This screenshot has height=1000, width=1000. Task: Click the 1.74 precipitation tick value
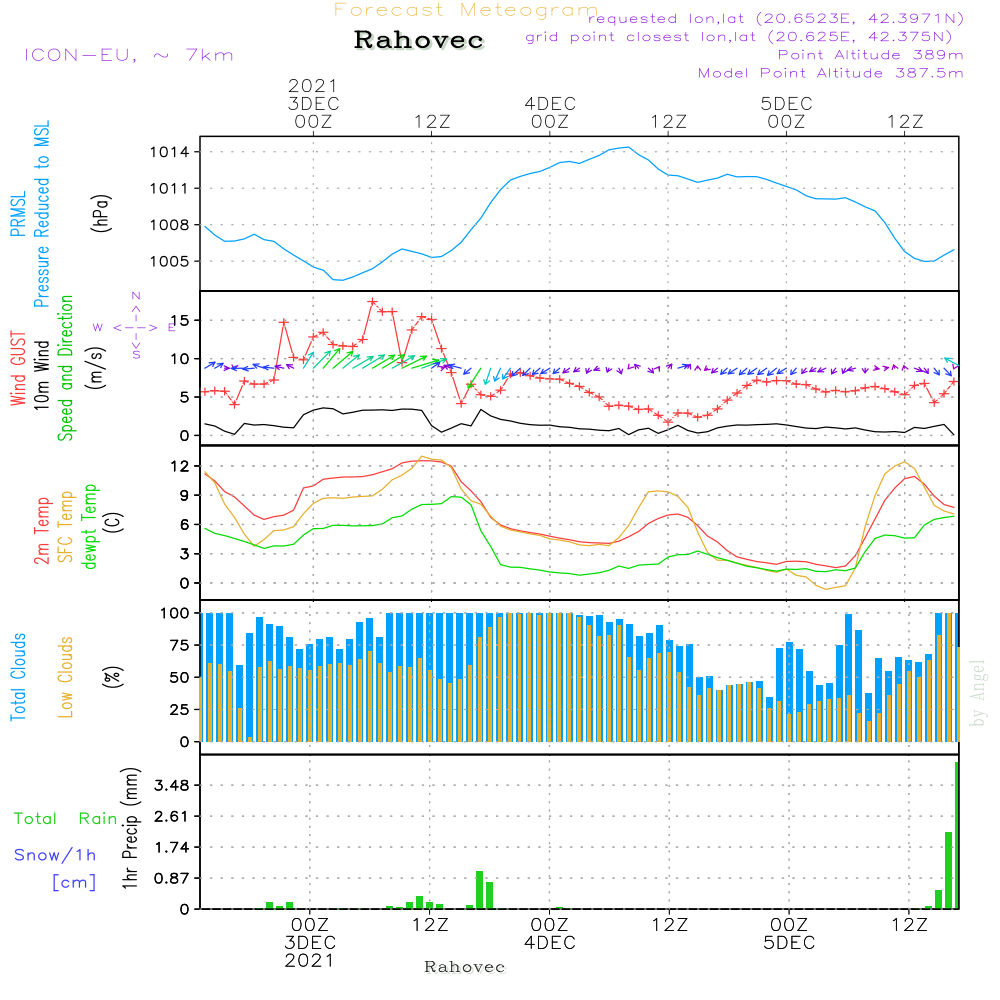pyautogui.click(x=172, y=847)
